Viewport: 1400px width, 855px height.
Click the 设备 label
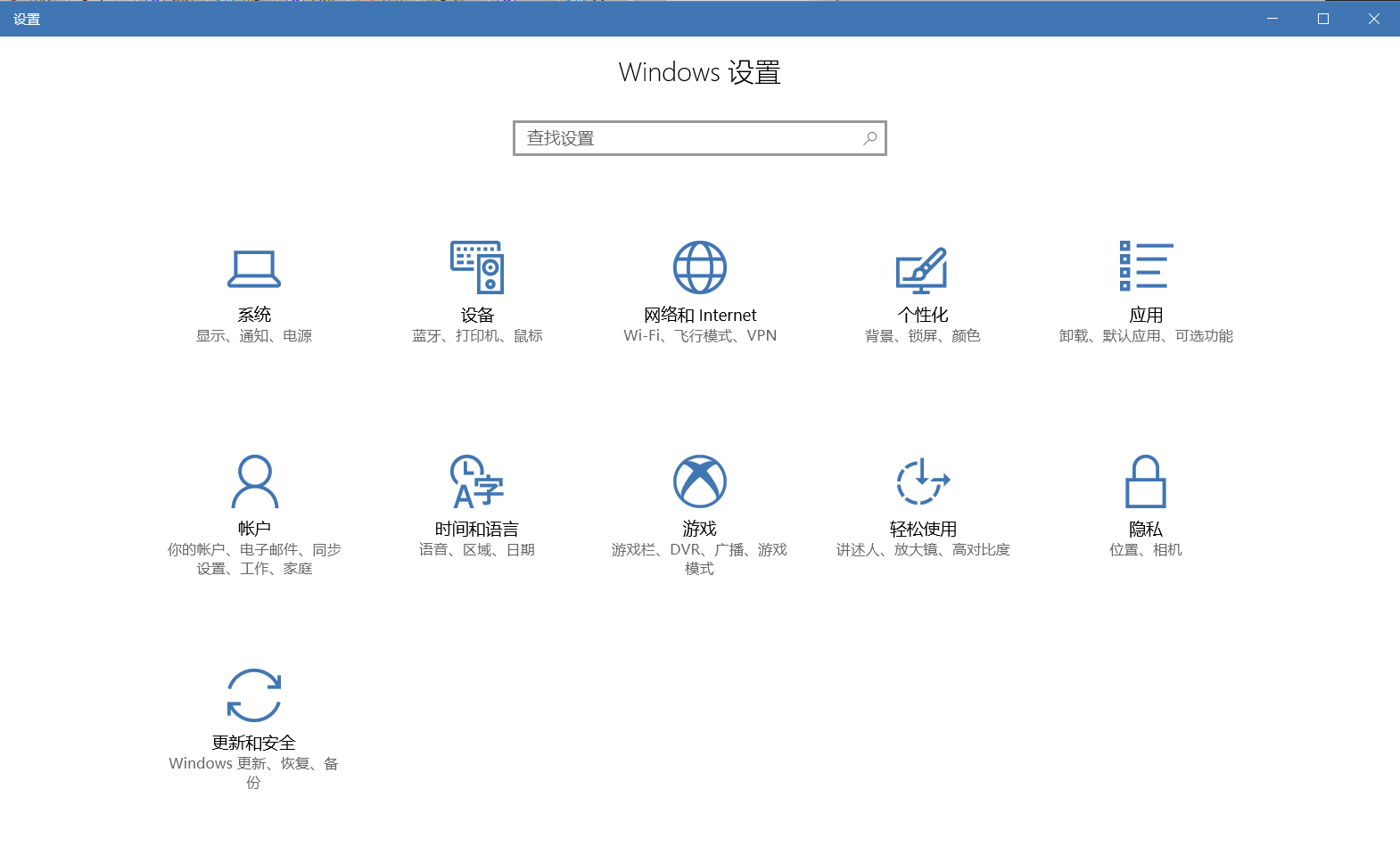[x=477, y=315]
